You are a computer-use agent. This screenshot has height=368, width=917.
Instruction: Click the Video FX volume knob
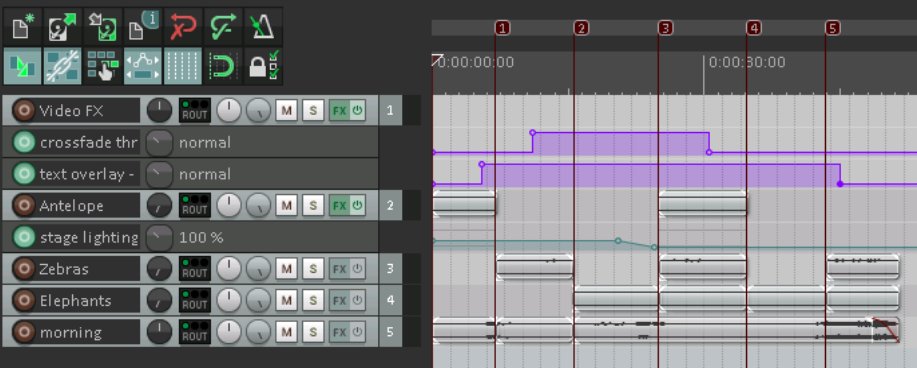(x=159, y=110)
